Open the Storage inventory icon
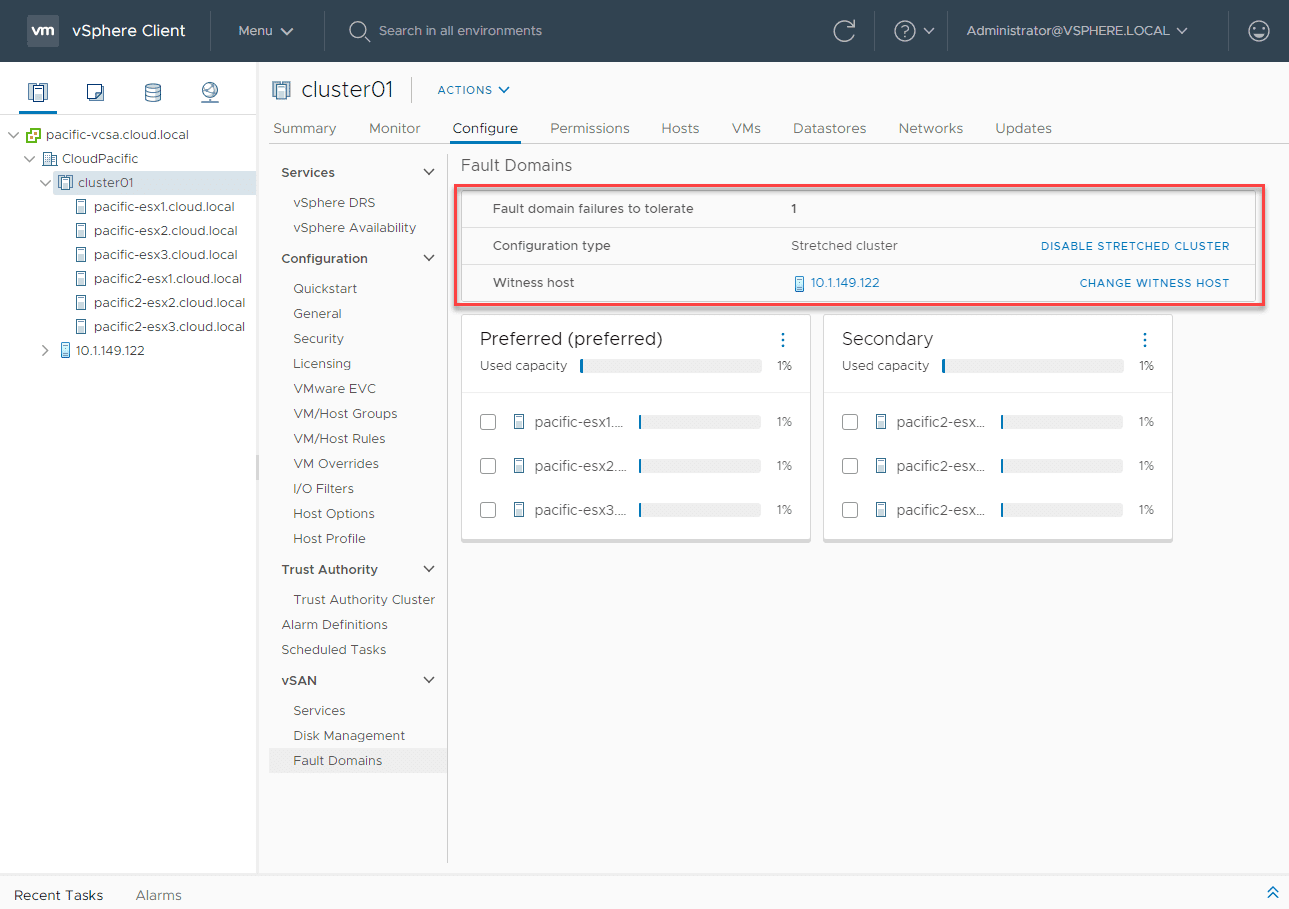Image resolution: width=1289 pixels, height=909 pixels. [x=152, y=91]
